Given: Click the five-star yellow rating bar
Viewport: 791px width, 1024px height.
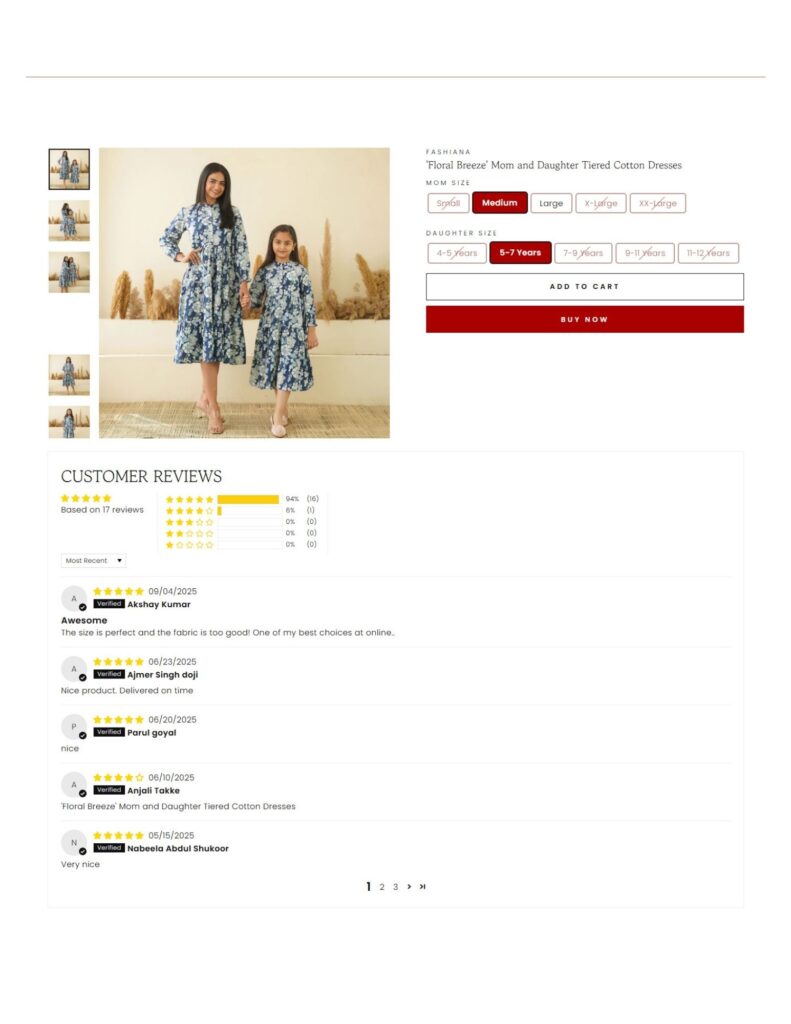Looking at the screenshot, I should click(x=248, y=499).
